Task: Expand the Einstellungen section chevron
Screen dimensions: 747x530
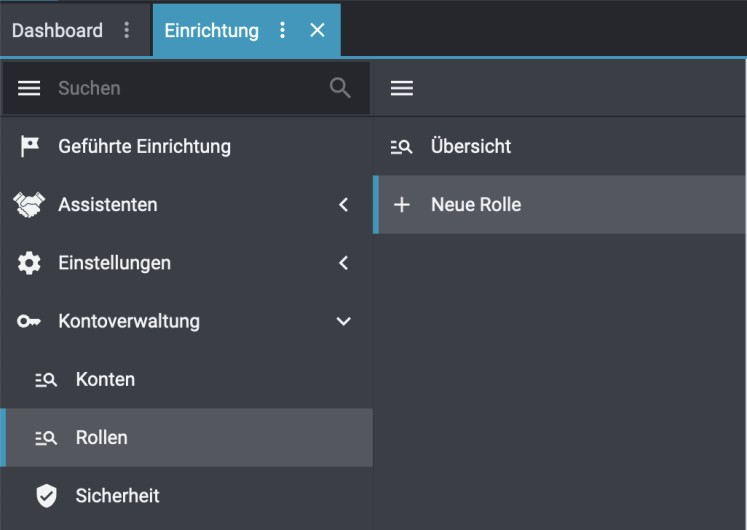Action: tap(344, 263)
